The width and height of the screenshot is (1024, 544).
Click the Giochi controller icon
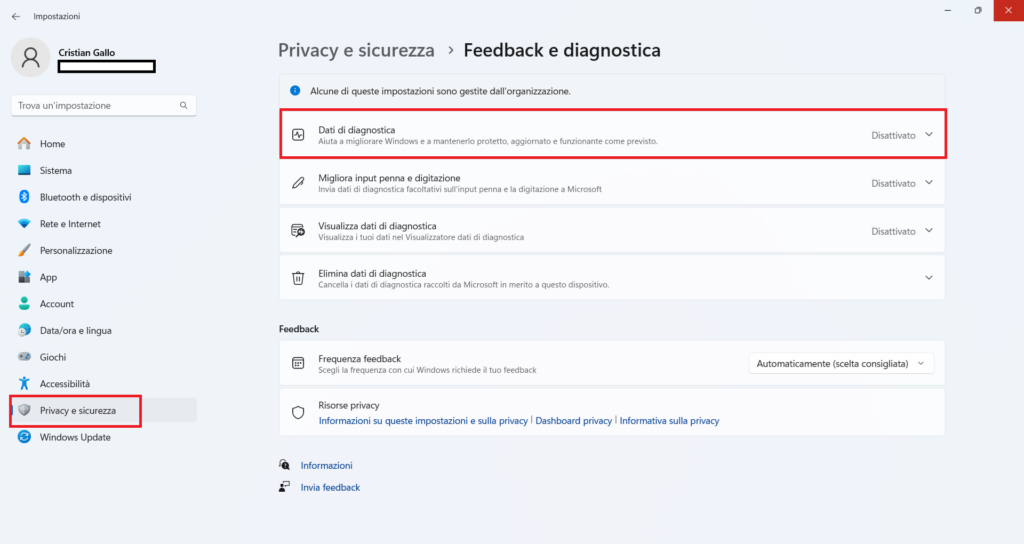pyautogui.click(x=25, y=357)
